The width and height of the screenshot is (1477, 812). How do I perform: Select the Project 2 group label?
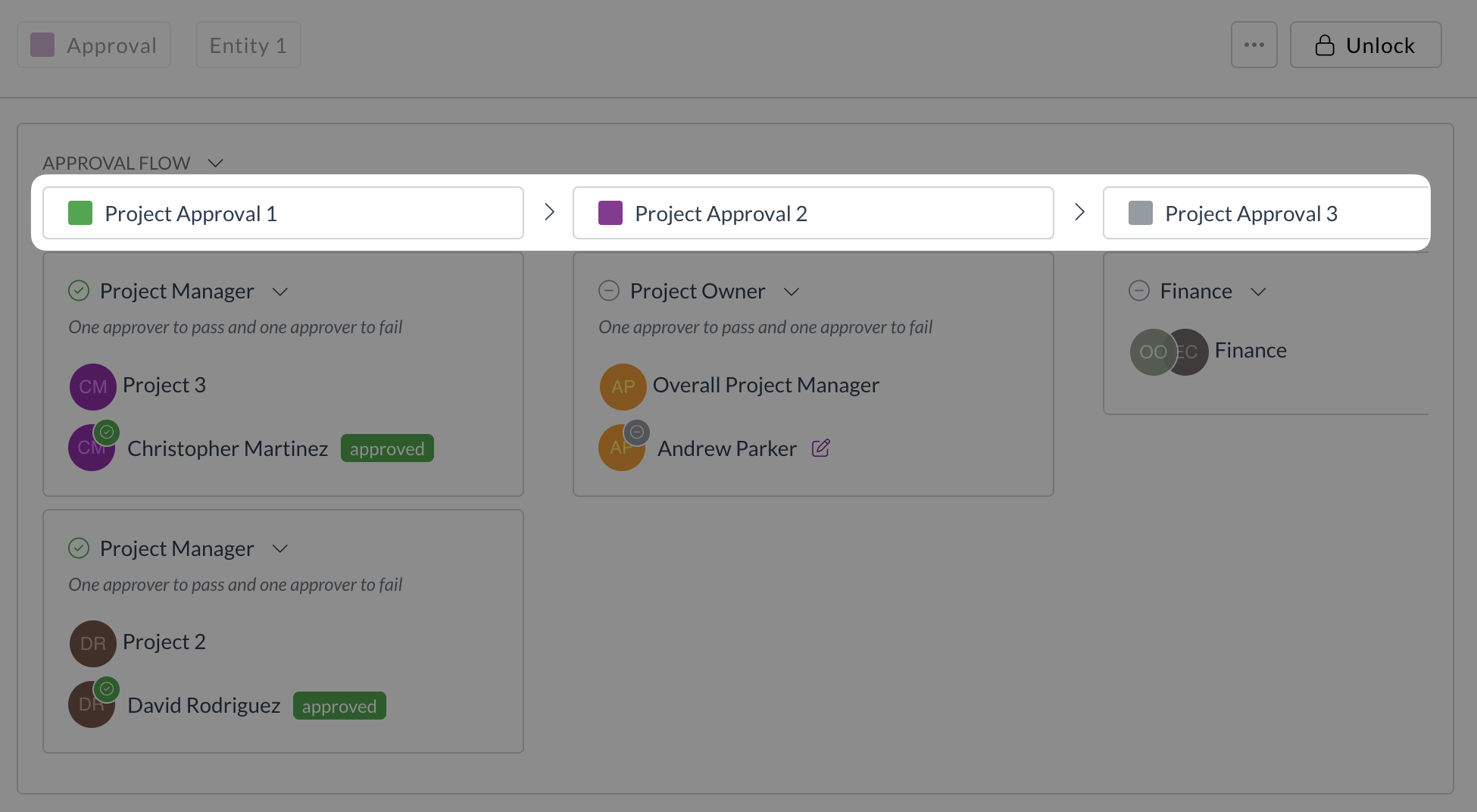[x=164, y=642]
